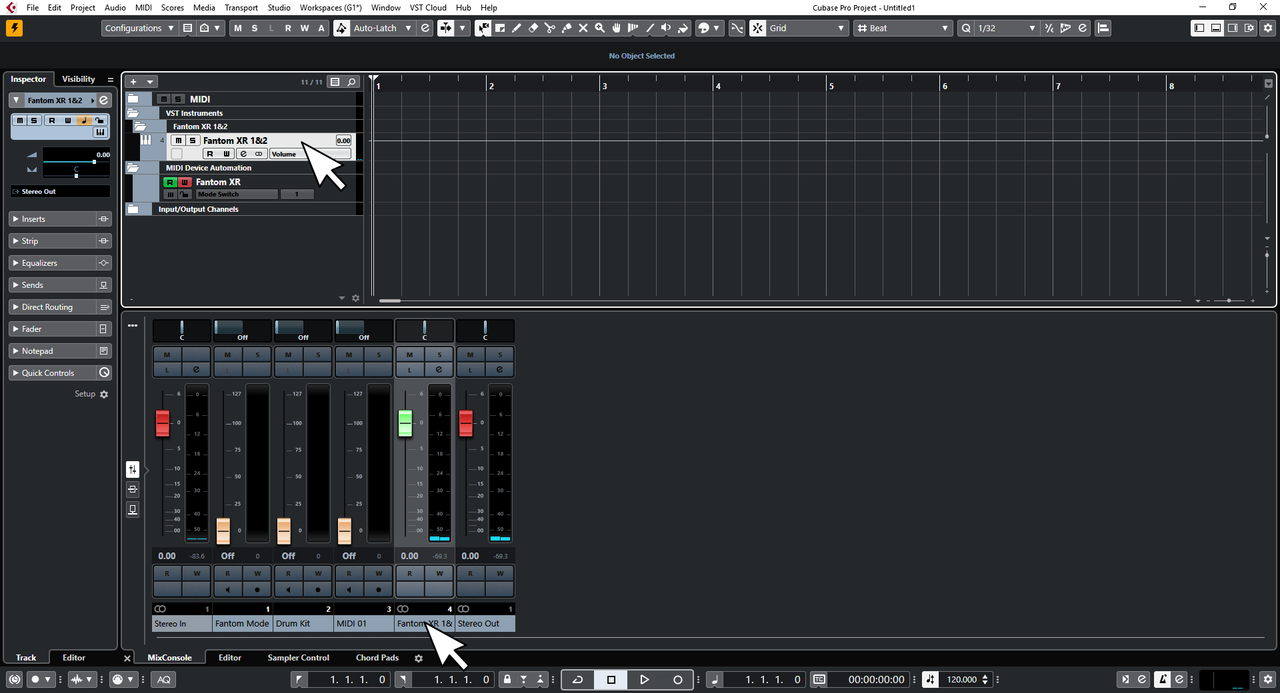Open MixConsole lower zone setup gear
The image size is (1280, 693).
[x=418, y=658]
